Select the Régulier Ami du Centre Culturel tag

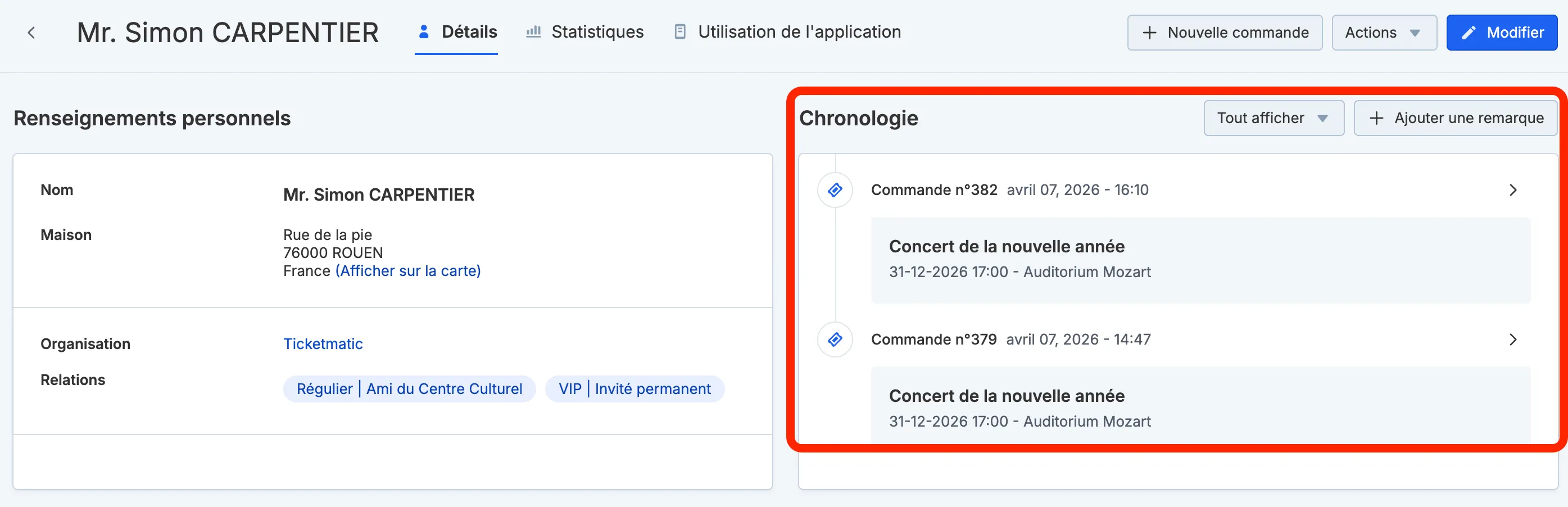point(409,389)
